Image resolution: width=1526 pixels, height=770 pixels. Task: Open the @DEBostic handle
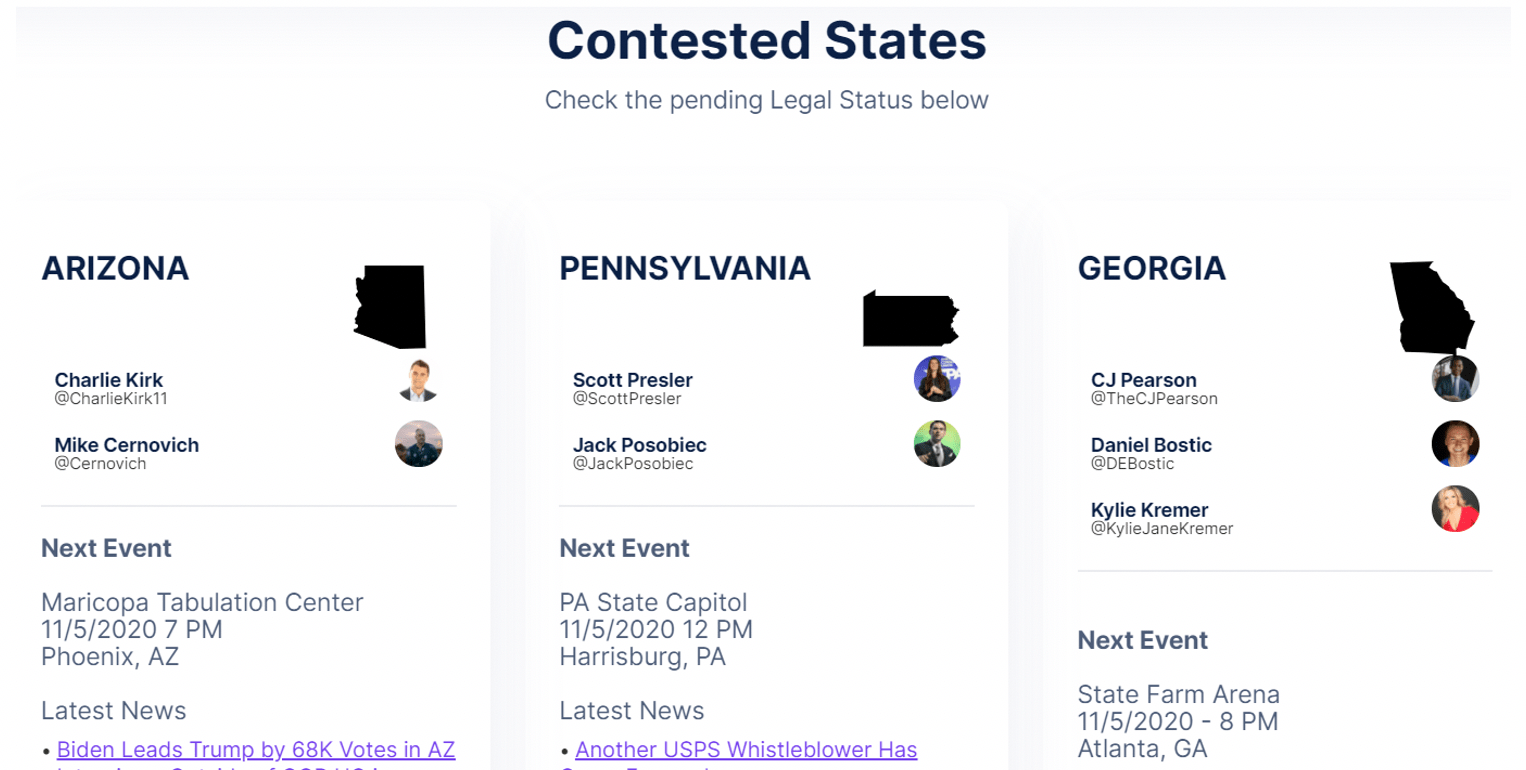coord(1133,463)
